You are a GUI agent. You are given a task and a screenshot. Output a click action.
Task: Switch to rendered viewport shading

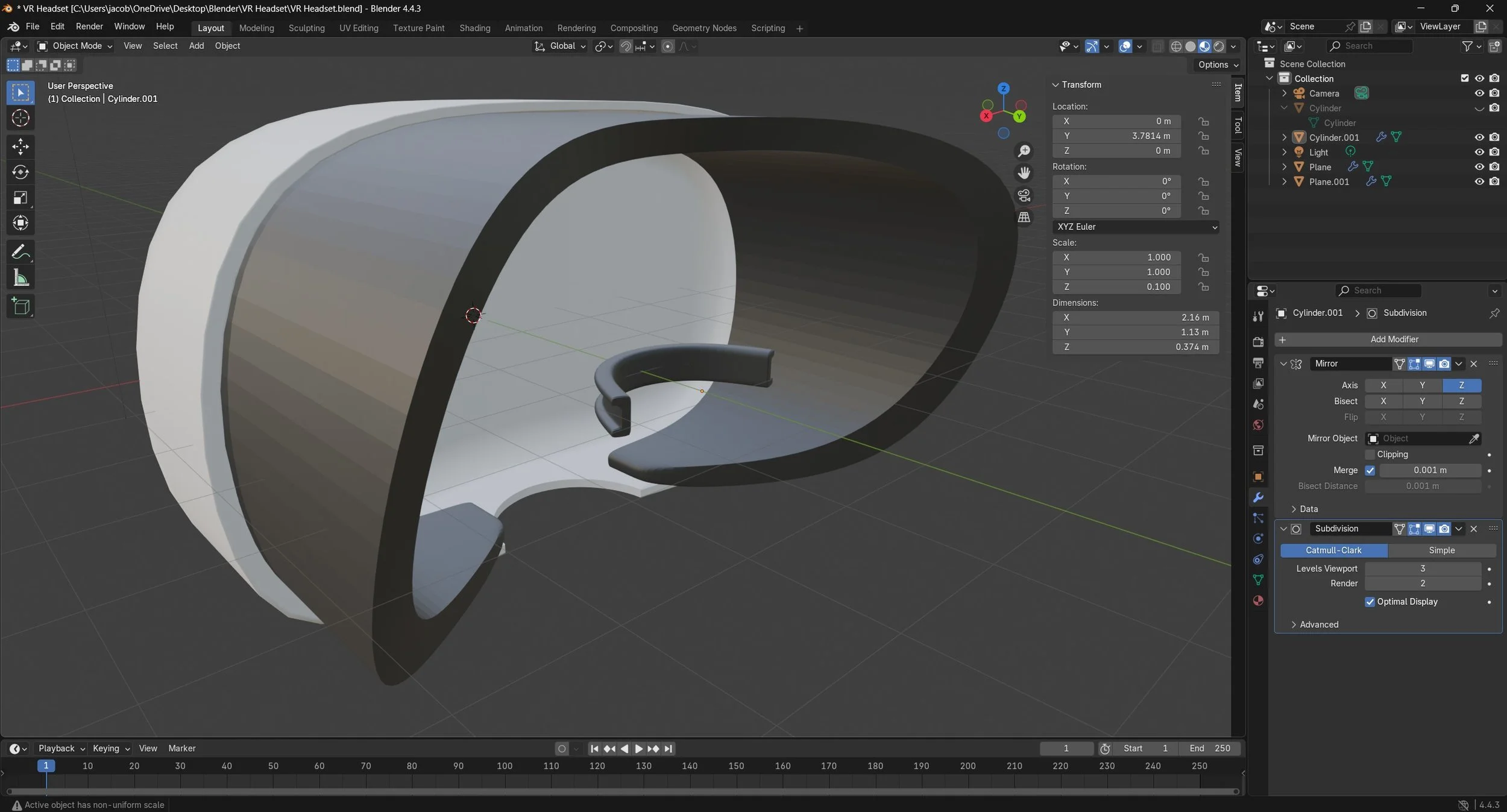click(x=1219, y=46)
